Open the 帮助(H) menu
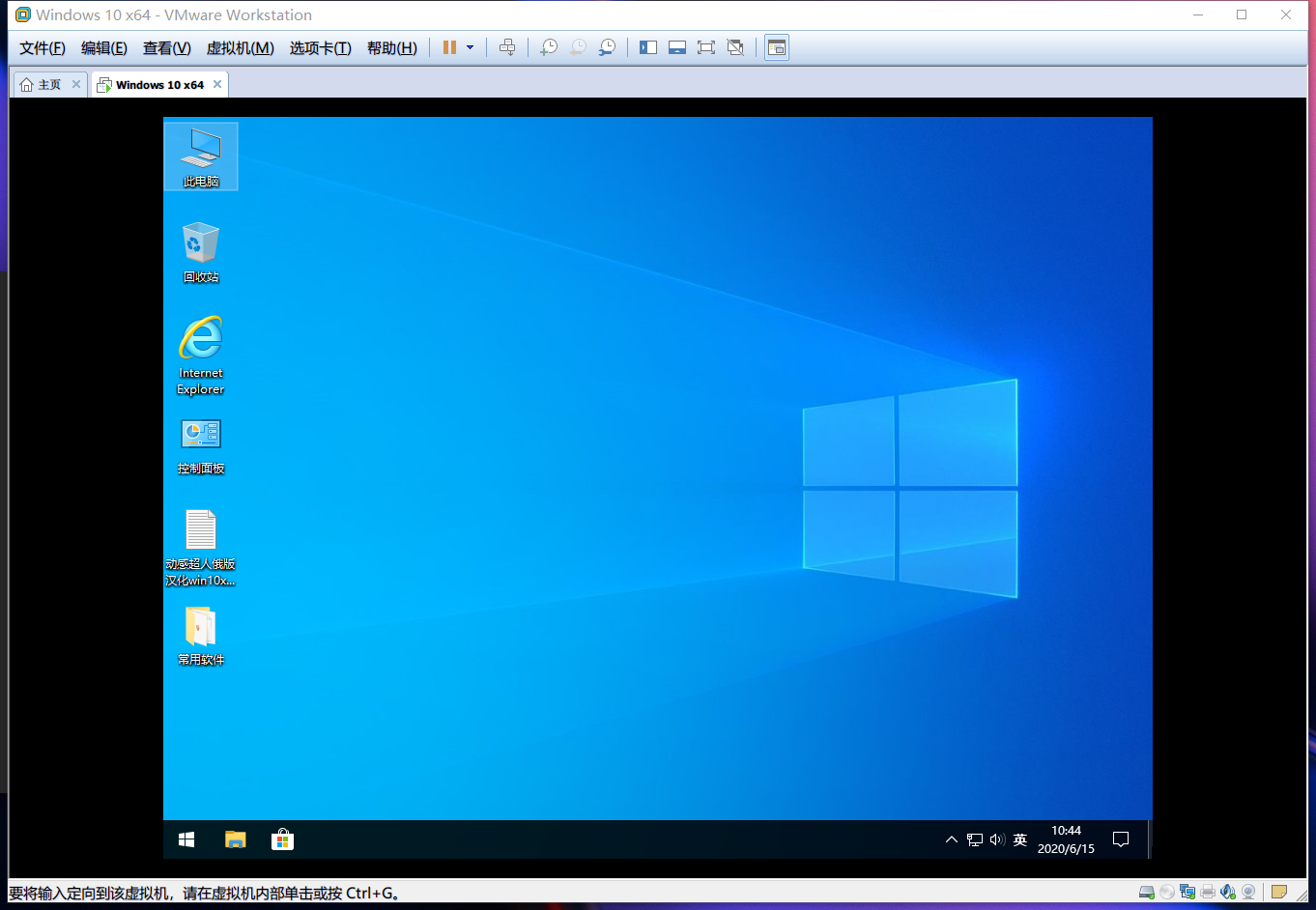The image size is (1316, 910). click(392, 48)
